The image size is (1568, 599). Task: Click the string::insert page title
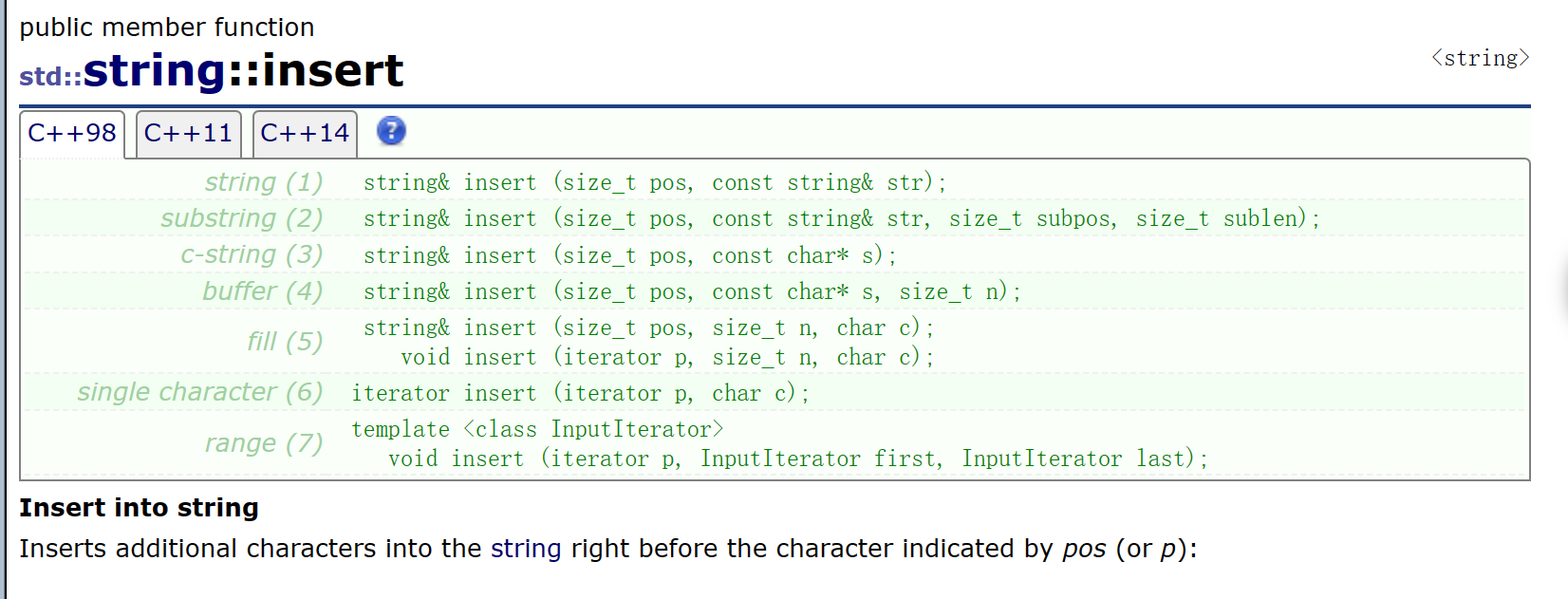(x=212, y=70)
